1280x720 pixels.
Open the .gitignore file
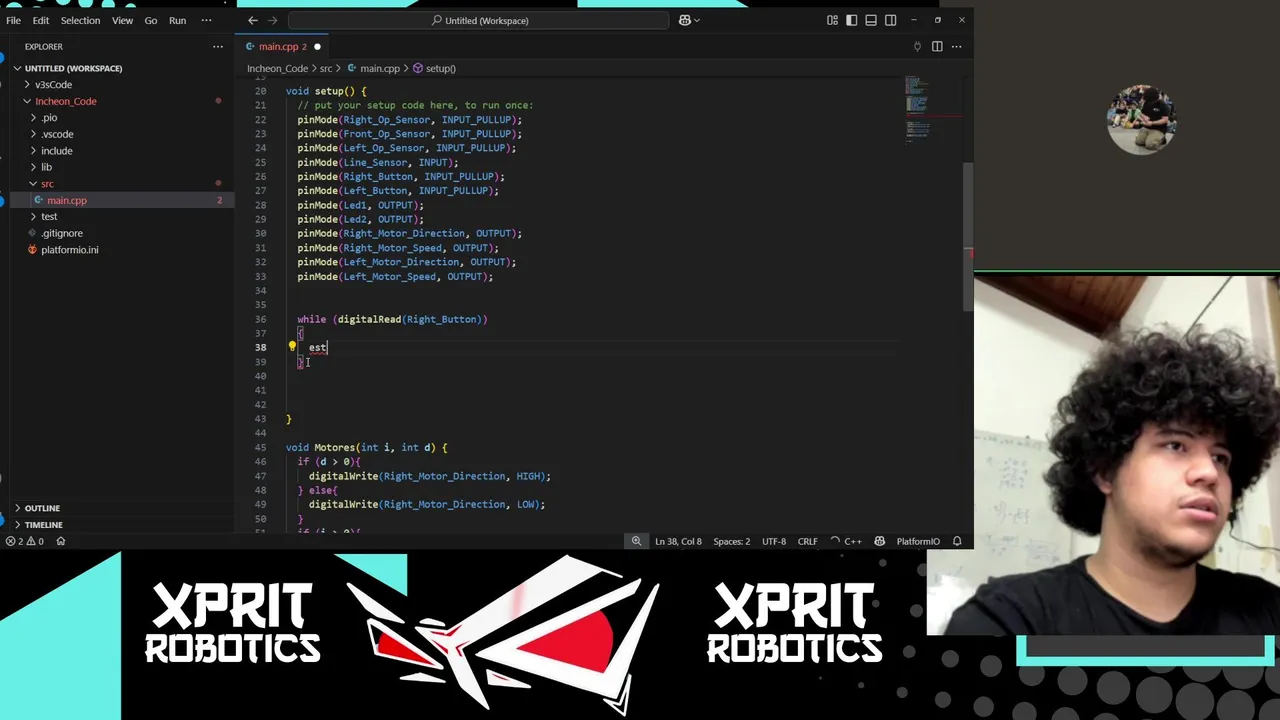coord(62,233)
